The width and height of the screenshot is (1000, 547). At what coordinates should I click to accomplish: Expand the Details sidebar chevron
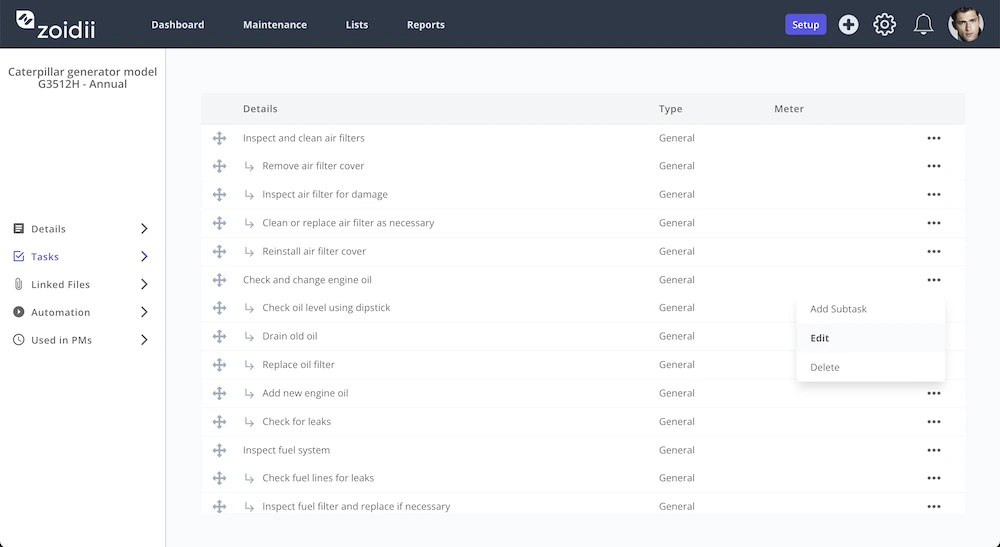[x=144, y=229]
